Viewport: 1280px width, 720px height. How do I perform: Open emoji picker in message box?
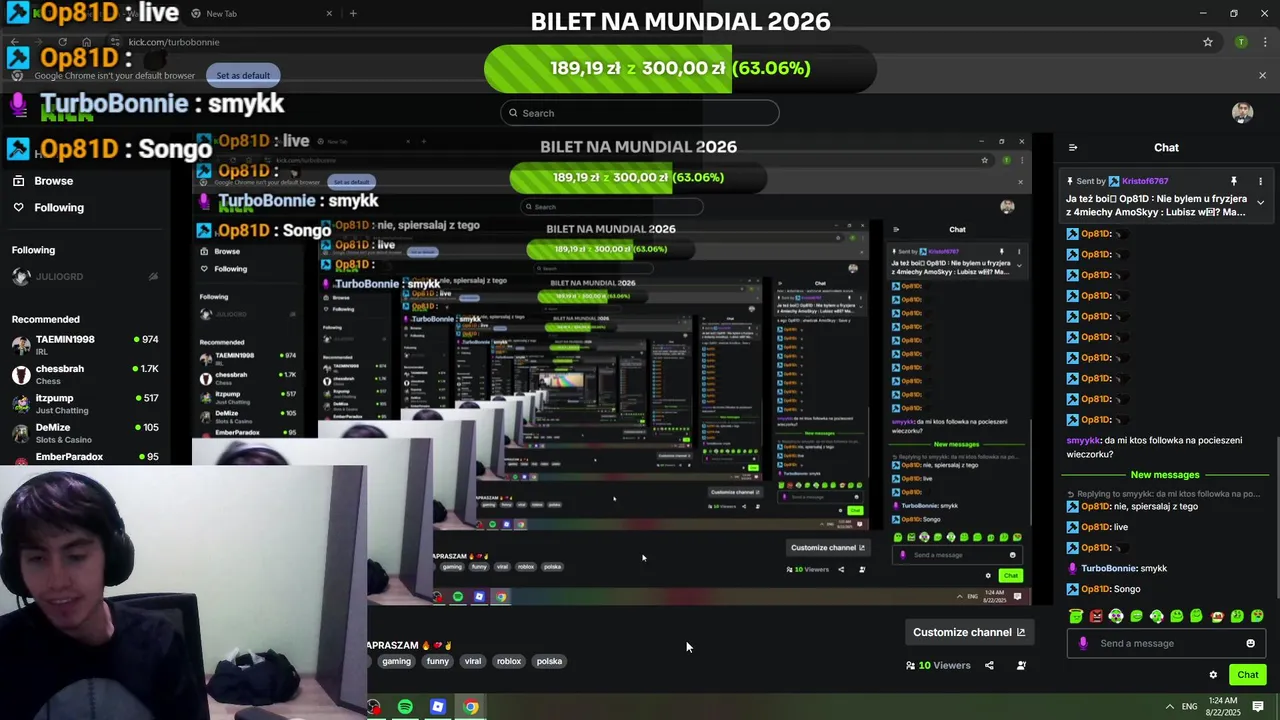point(1250,643)
